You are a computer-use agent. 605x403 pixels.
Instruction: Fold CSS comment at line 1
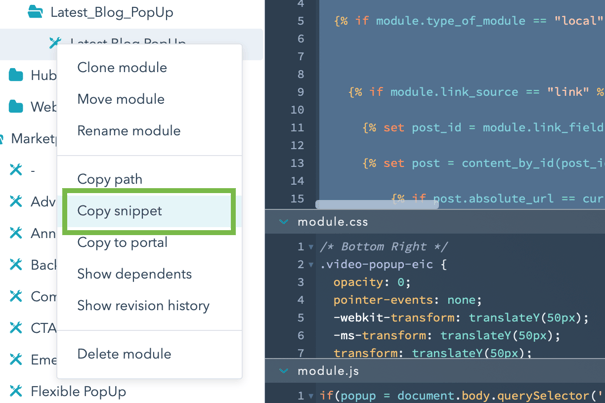pyautogui.click(x=311, y=247)
